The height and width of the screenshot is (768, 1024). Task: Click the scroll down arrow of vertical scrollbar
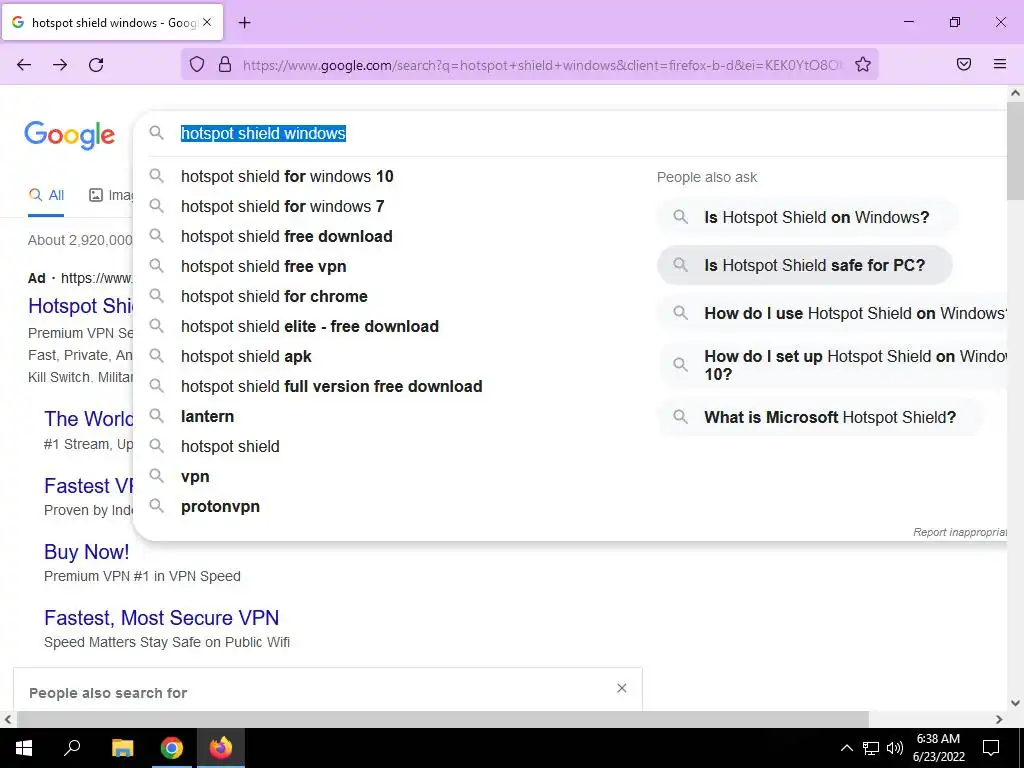[x=1016, y=703]
